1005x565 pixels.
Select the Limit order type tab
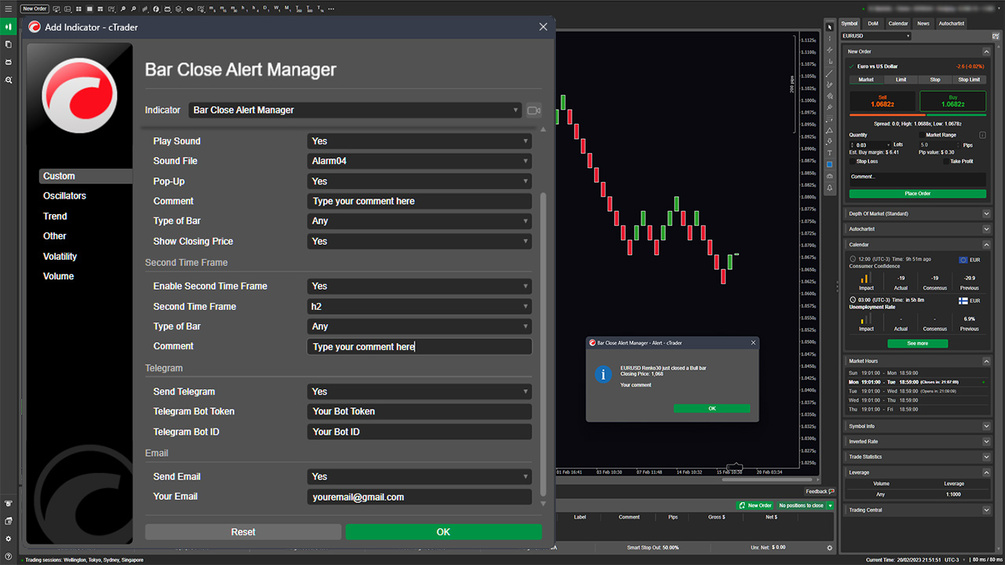coord(901,80)
